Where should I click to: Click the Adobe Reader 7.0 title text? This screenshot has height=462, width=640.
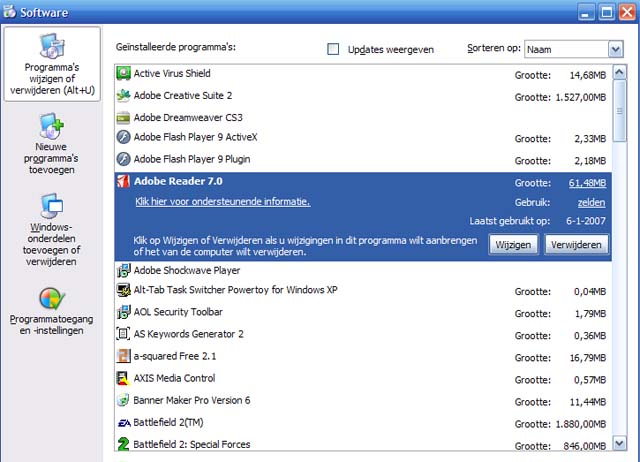178,181
